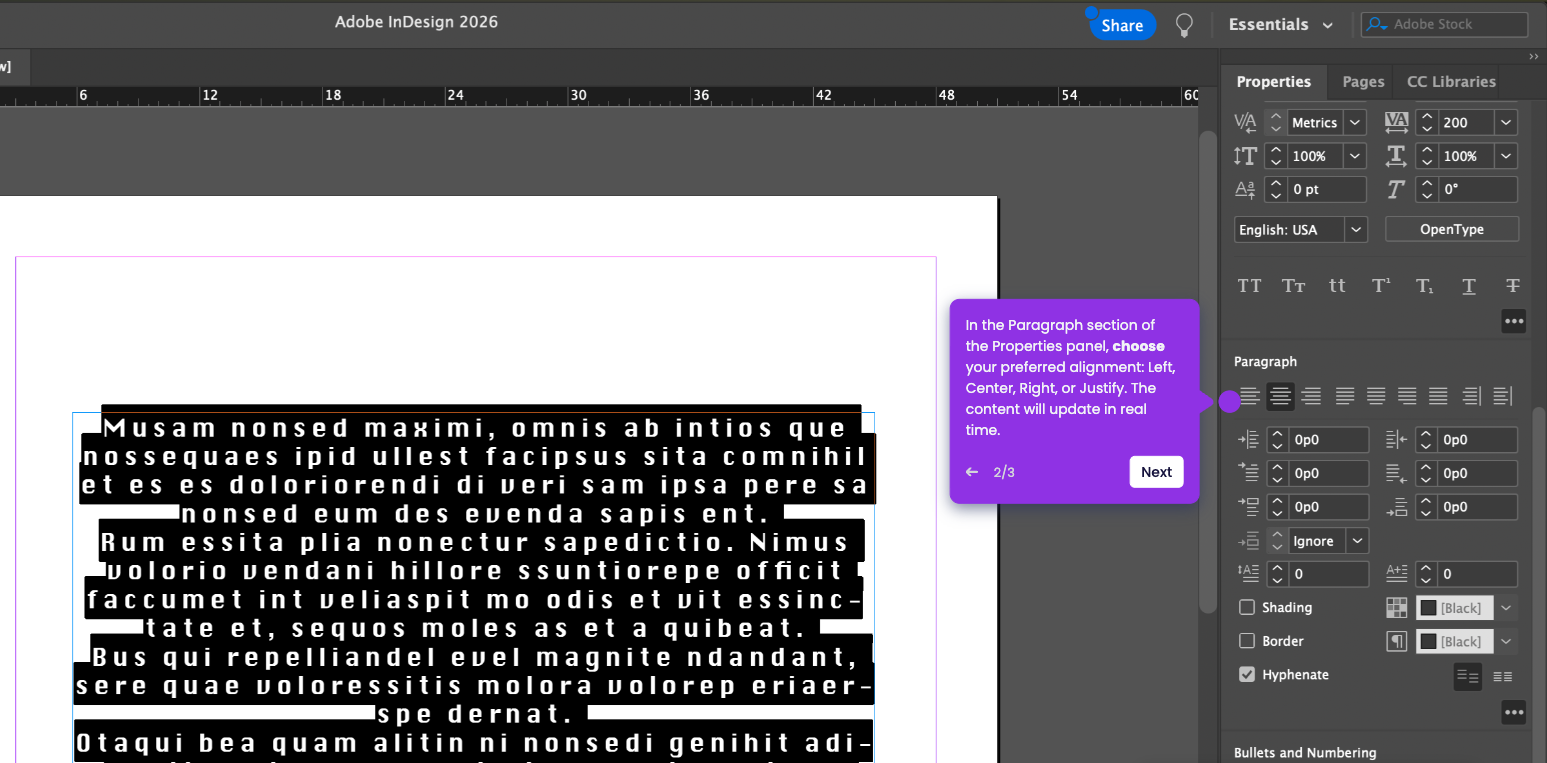Open the English: USA language dropdown
Screen dimensions: 1547x763
click(1356, 229)
